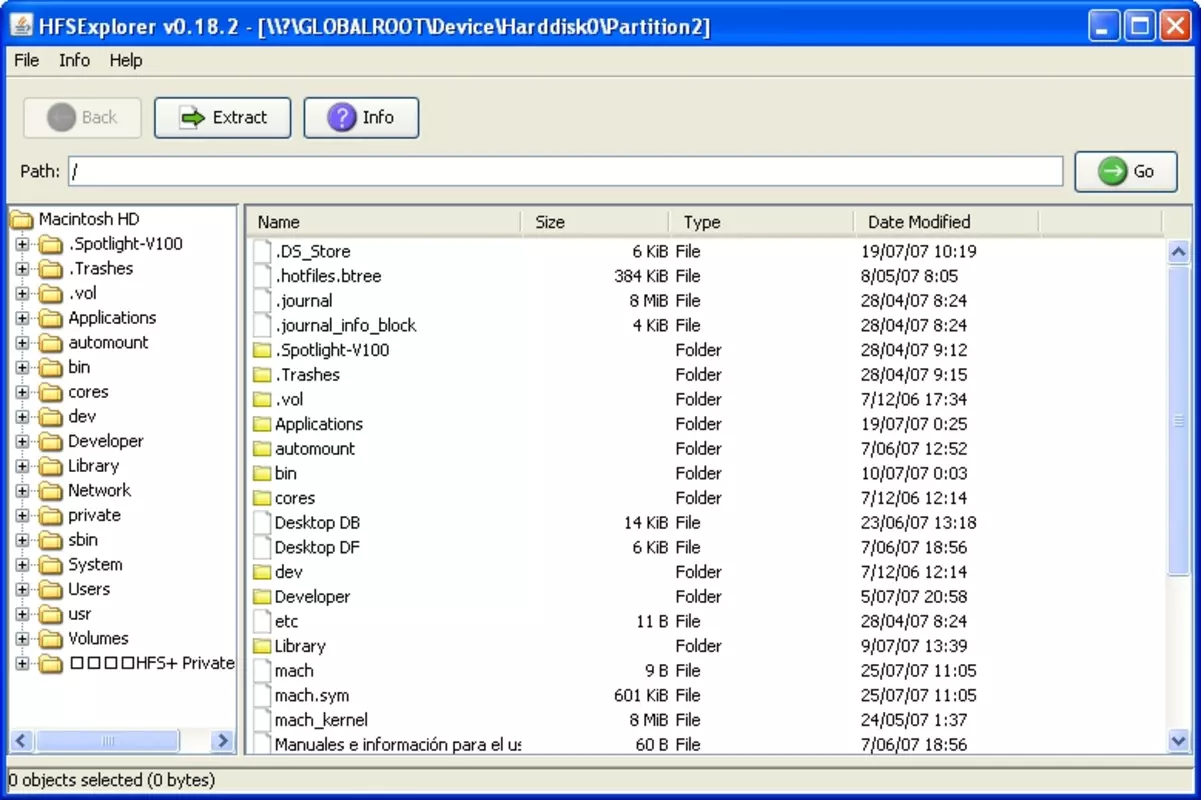1201x800 pixels.
Task: Click the System folder icon in tree
Action: click(x=51, y=565)
